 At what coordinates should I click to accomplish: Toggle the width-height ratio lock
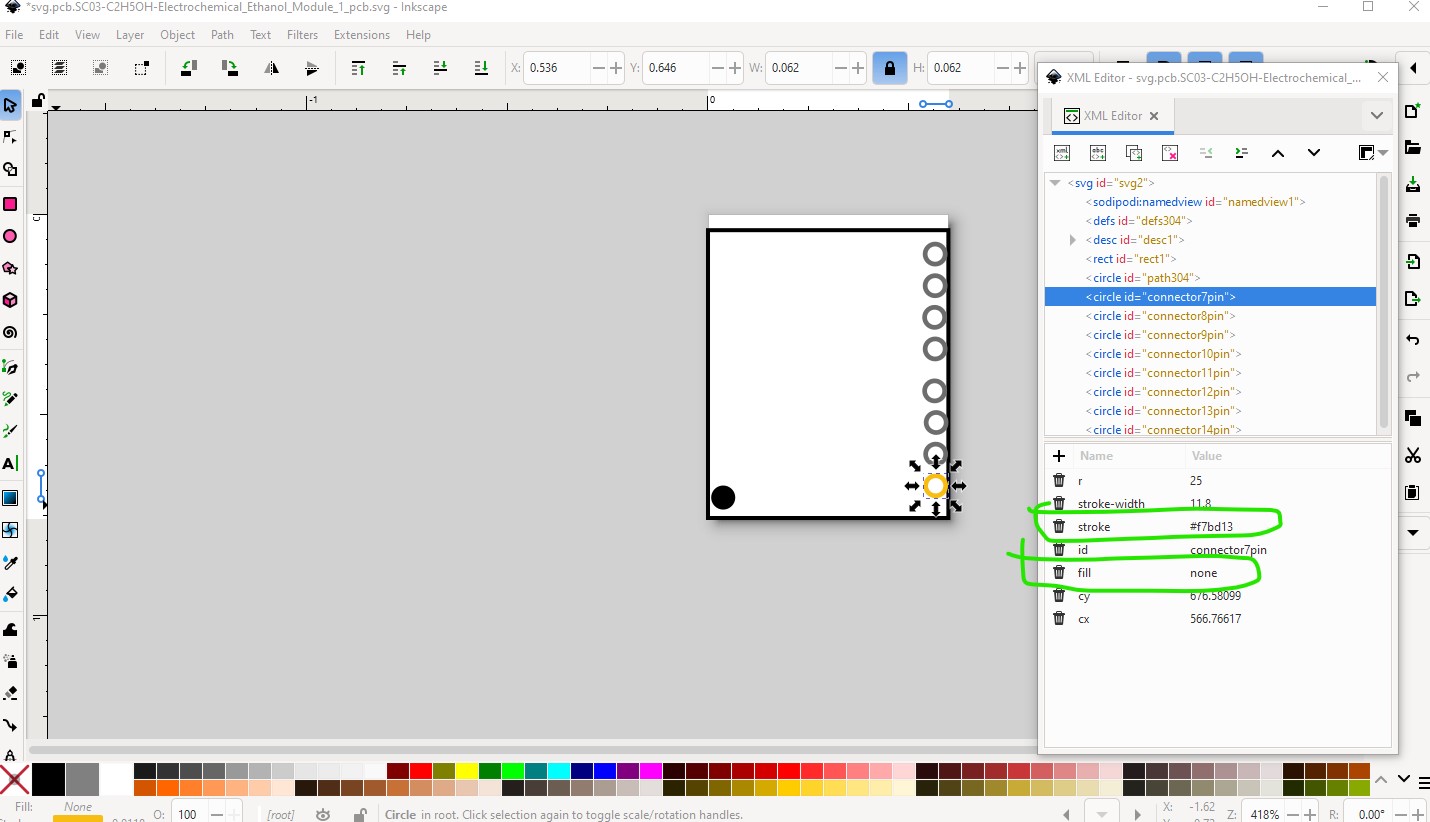(888, 68)
